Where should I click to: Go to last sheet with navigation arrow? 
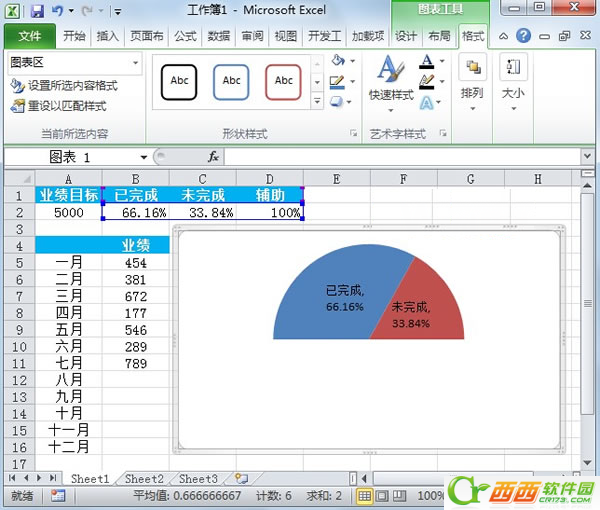[x=53, y=478]
